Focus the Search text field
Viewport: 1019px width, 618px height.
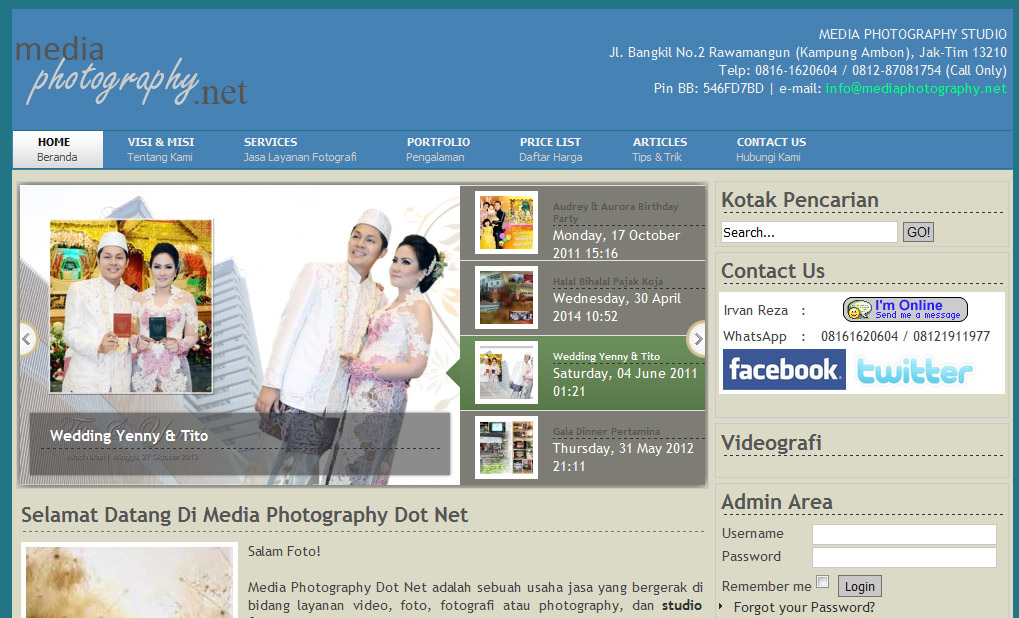pyautogui.click(x=808, y=232)
